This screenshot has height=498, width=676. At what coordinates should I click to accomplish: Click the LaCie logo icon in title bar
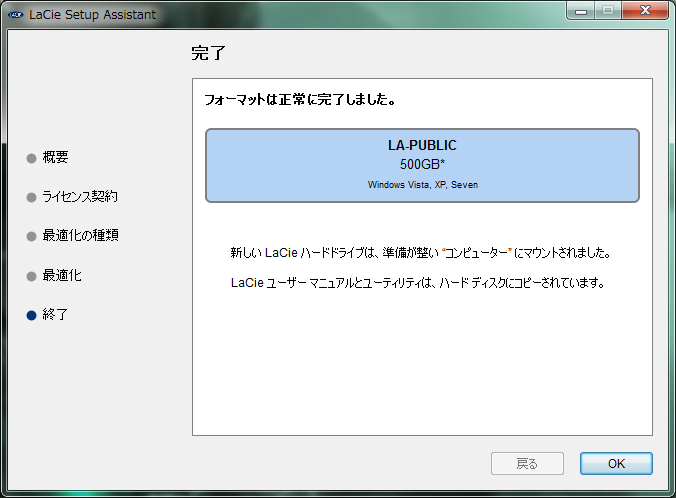pyautogui.click(x=16, y=15)
